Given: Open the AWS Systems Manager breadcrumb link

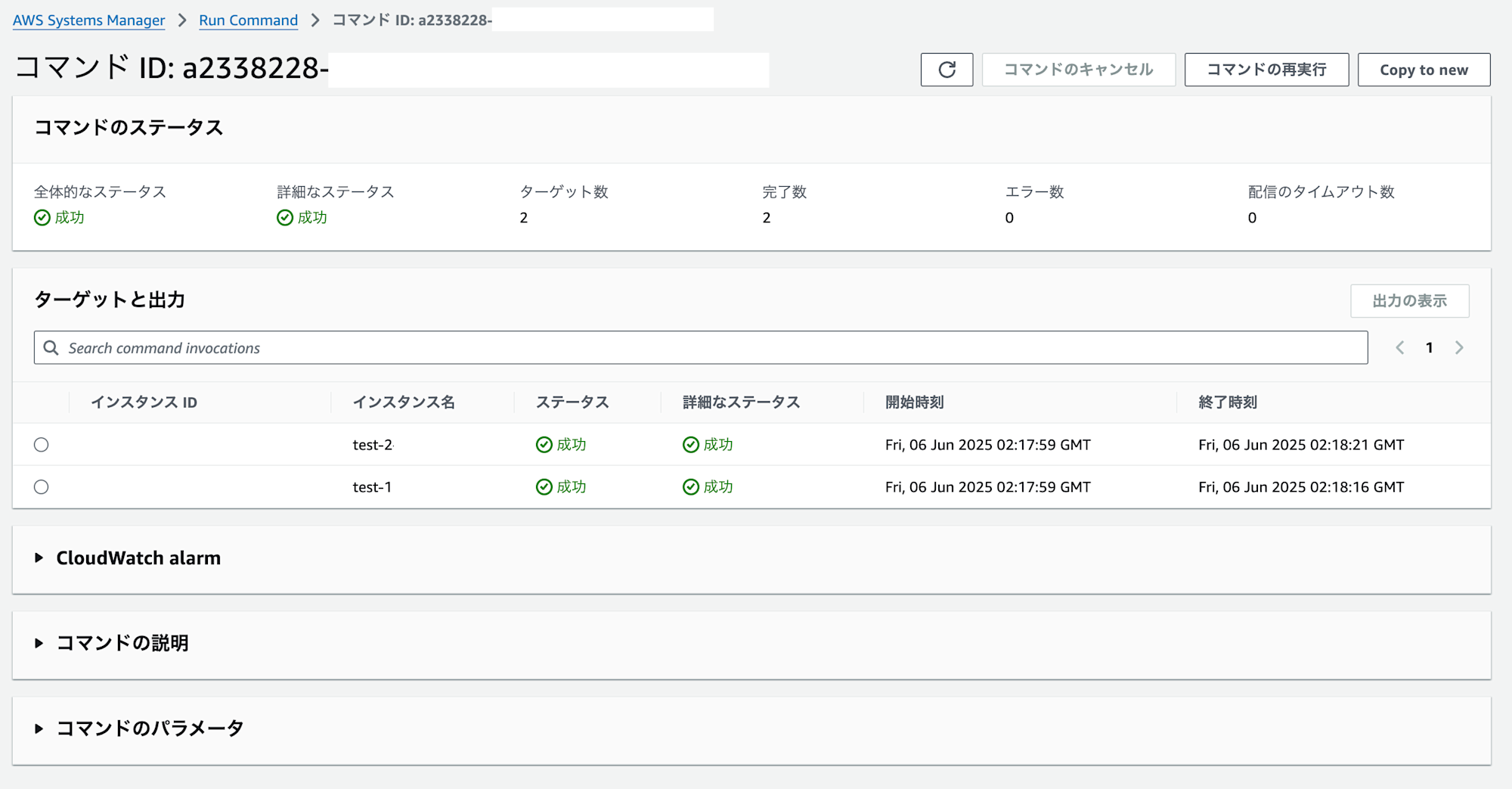Looking at the screenshot, I should (88, 20).
